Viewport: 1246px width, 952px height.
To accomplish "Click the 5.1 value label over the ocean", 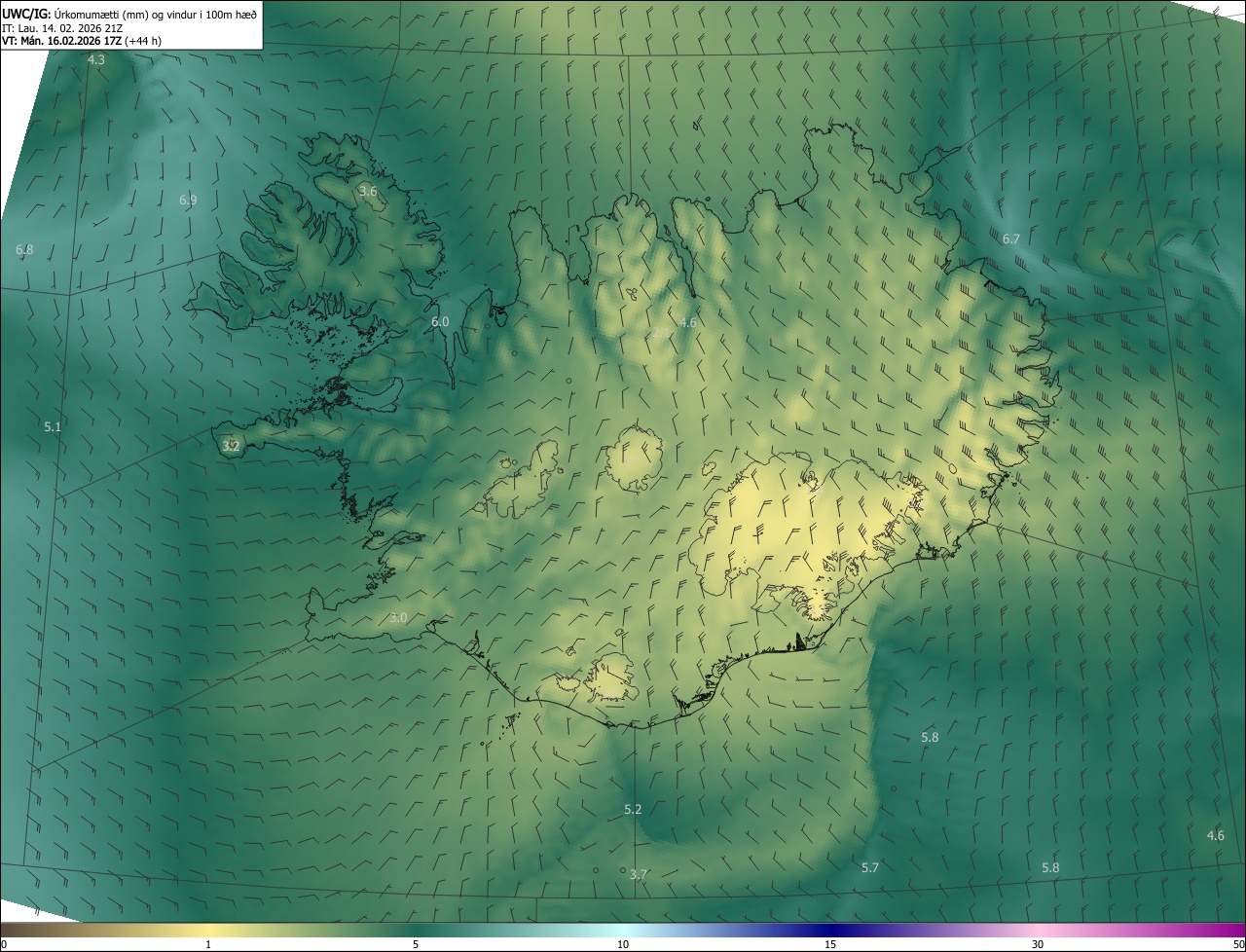I will 53,427.
